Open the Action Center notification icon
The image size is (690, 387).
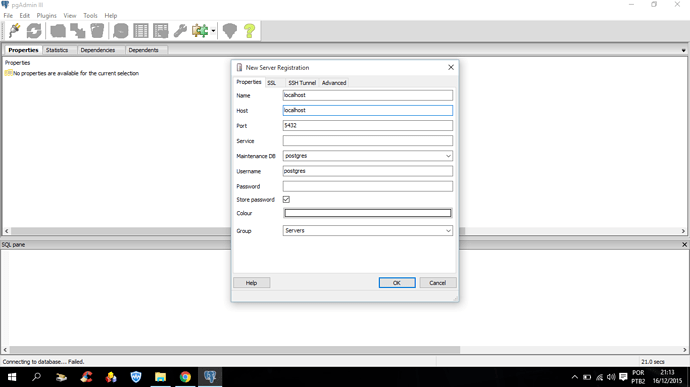point(623,377)
